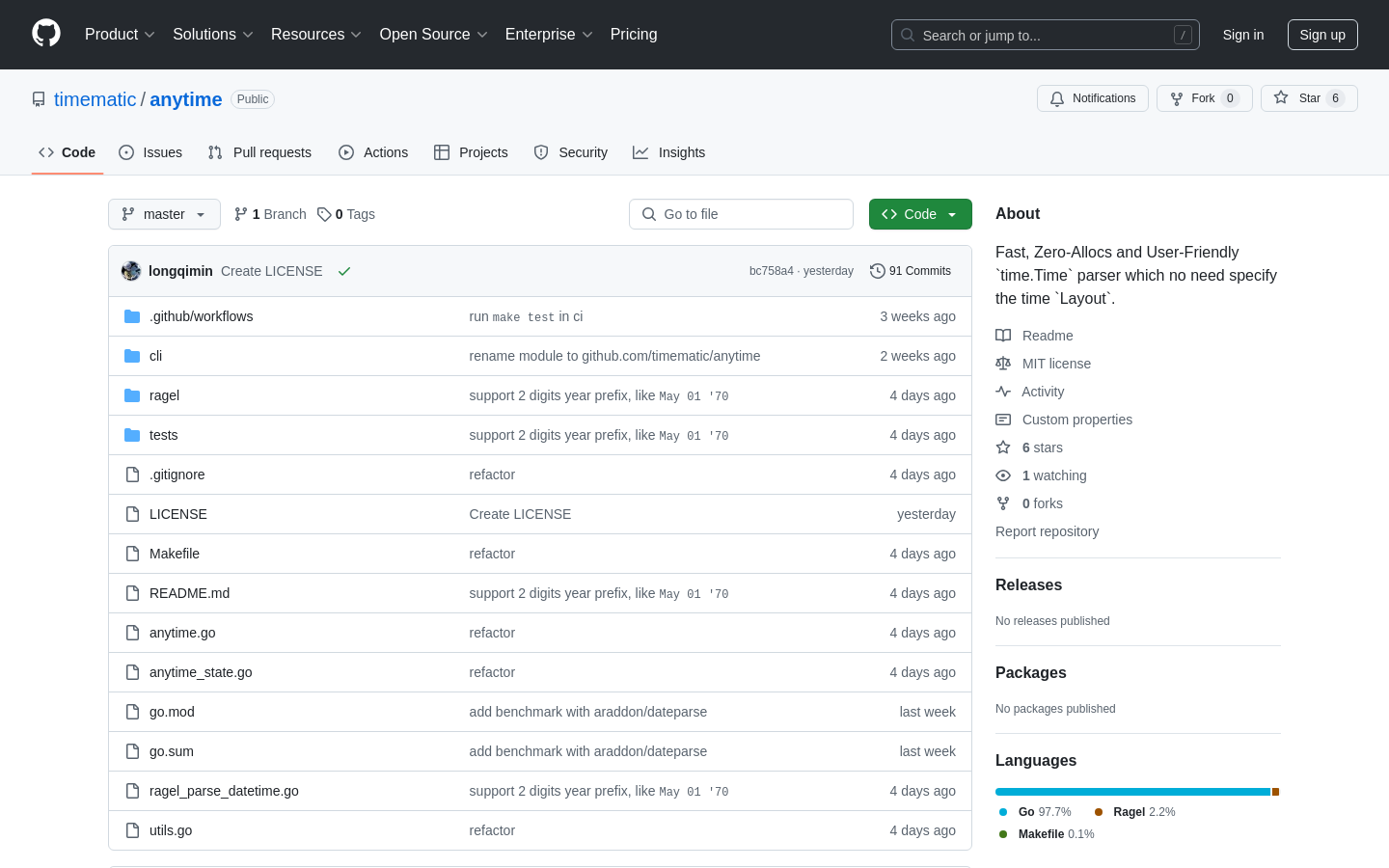This screenshot has height=868, width=1389.
Task: Expand the Product menu
Action: [x=120, y=35]
